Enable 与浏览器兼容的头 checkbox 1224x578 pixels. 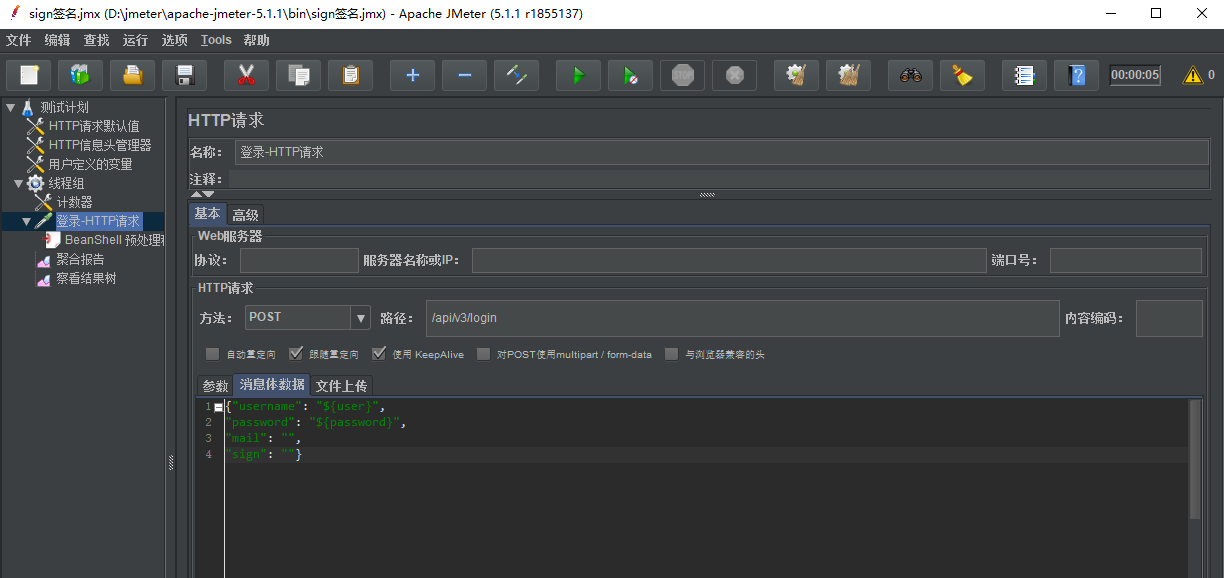click(x=672, y=354)
